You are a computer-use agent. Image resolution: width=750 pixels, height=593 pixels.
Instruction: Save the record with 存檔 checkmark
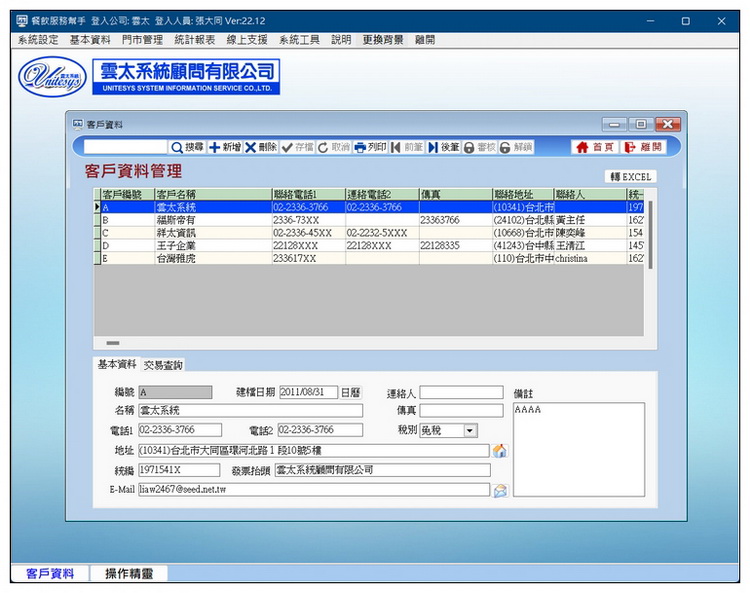click(297, 147)
